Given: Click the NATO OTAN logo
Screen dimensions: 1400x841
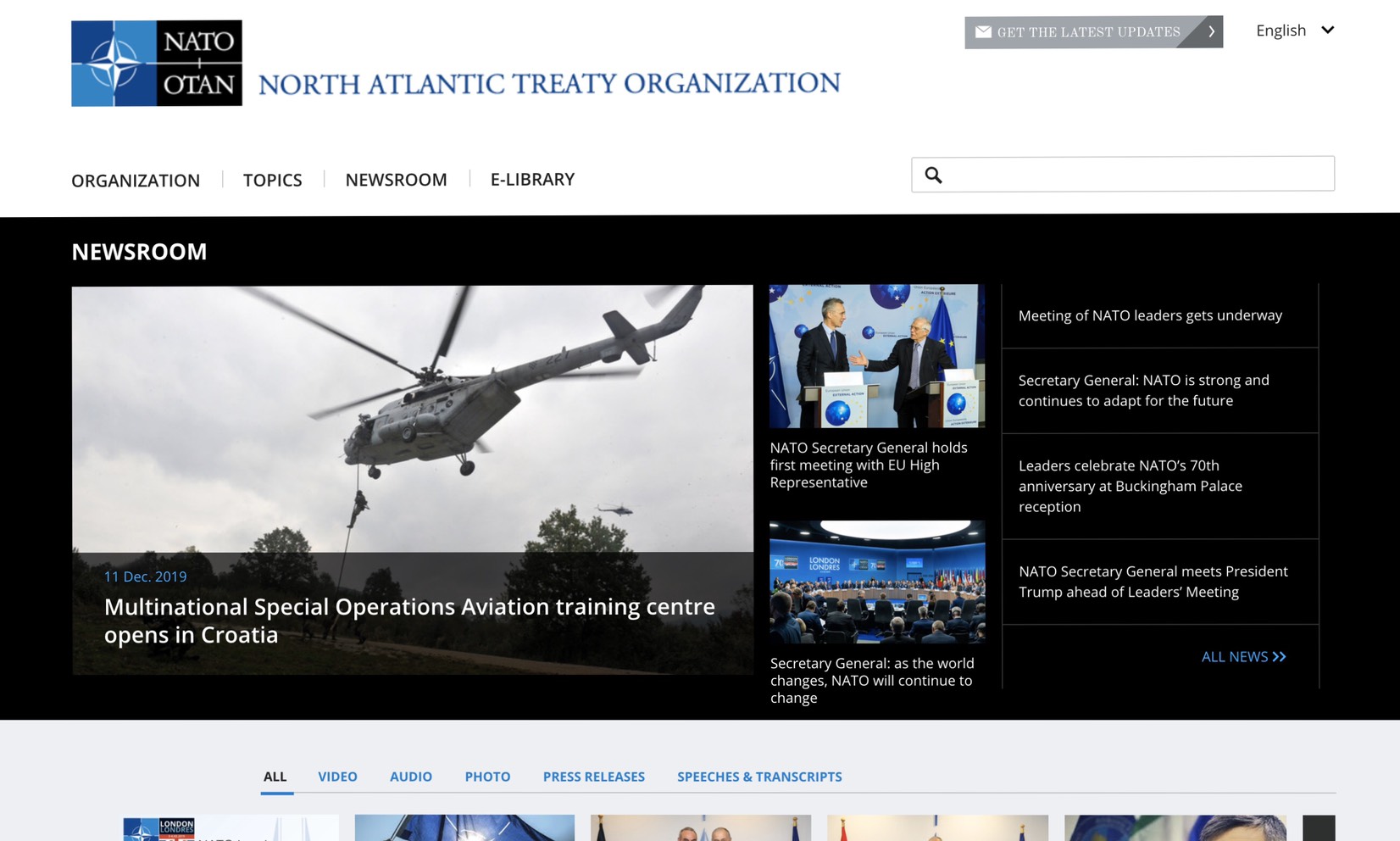Looking at the screenshot, I should (x=157, y=63).
